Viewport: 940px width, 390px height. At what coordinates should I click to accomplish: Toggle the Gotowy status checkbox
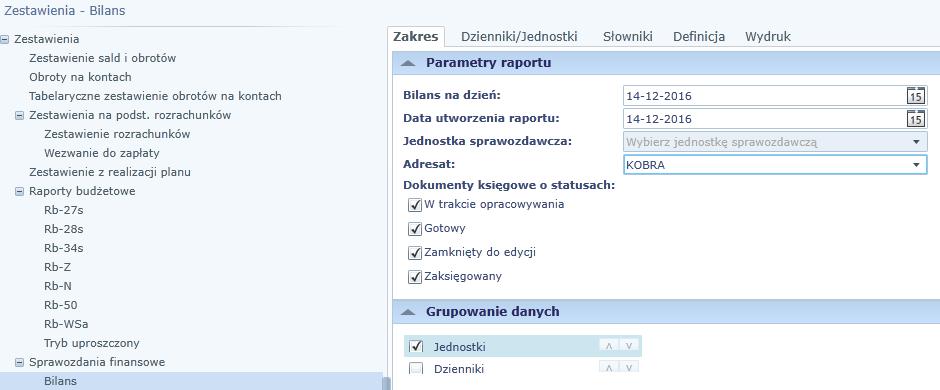tap(415, 229)
